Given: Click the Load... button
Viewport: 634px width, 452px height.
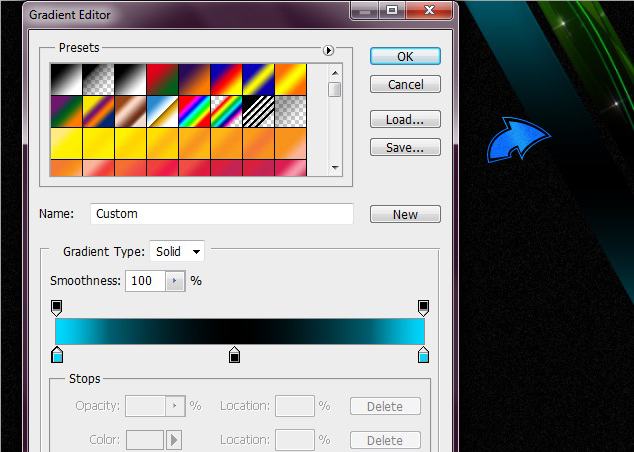Looking at the screenshot, I should point(405,119).
